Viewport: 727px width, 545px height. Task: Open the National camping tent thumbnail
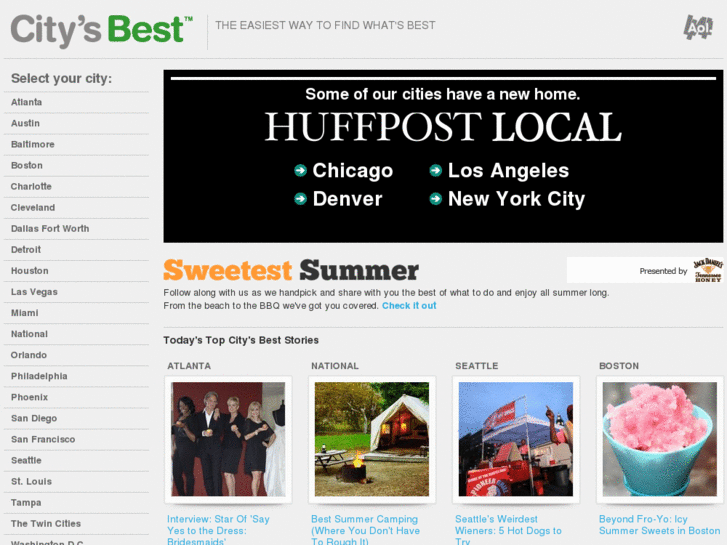pyautogui.click(x=372, y=439)
